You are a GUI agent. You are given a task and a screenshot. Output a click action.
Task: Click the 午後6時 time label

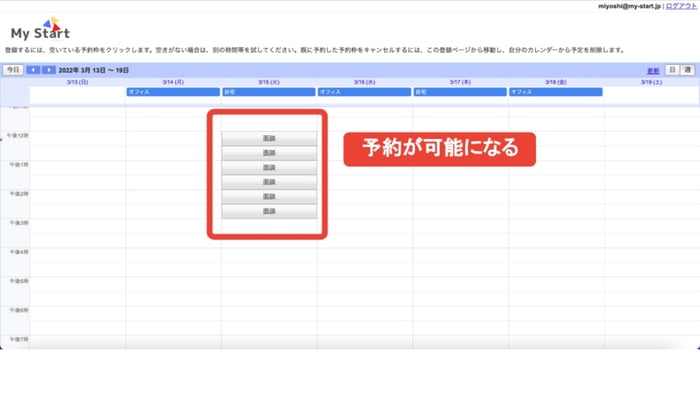19,310
